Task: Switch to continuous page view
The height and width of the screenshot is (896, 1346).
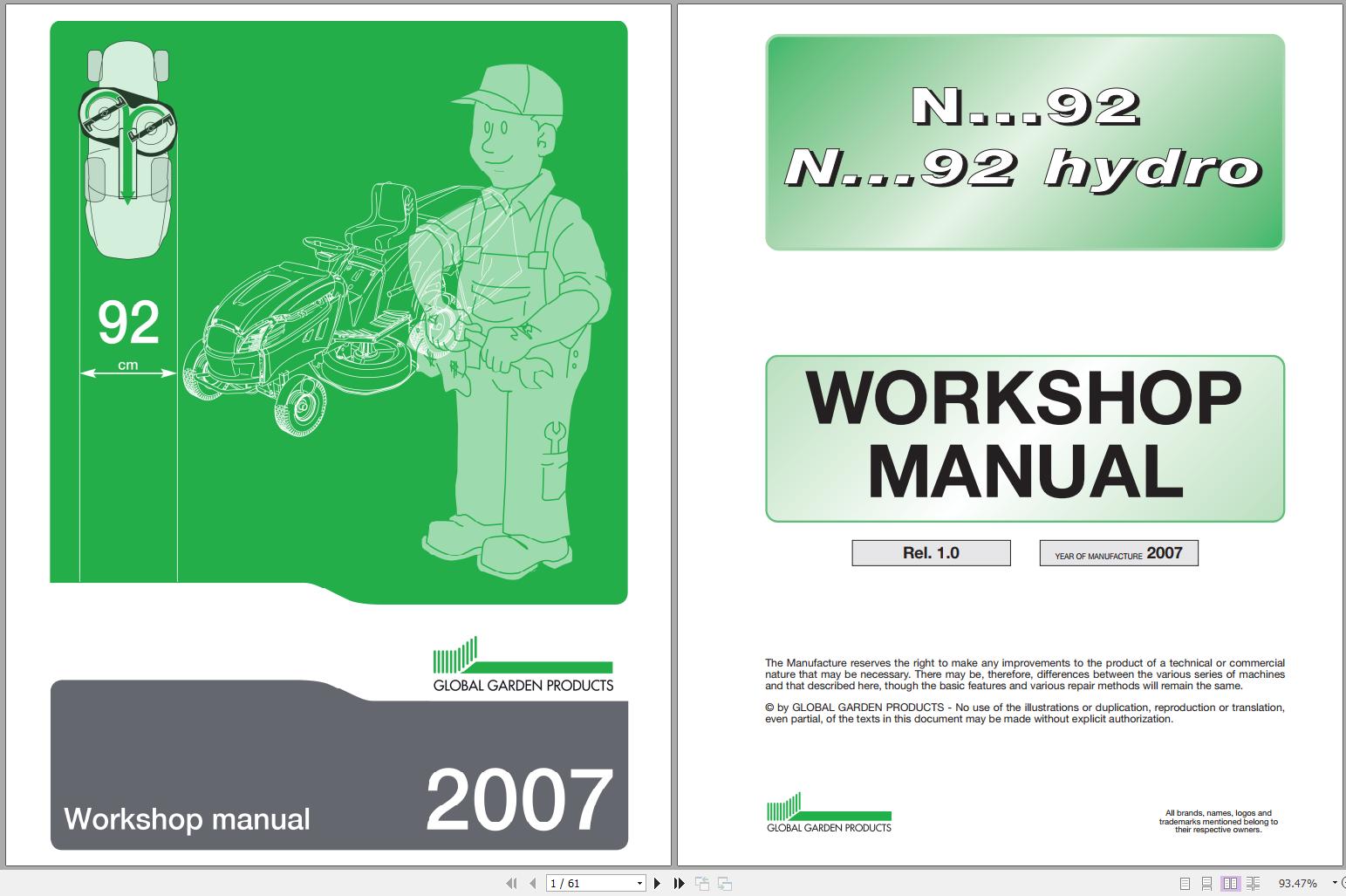Action: click(x=1207, y=883)
